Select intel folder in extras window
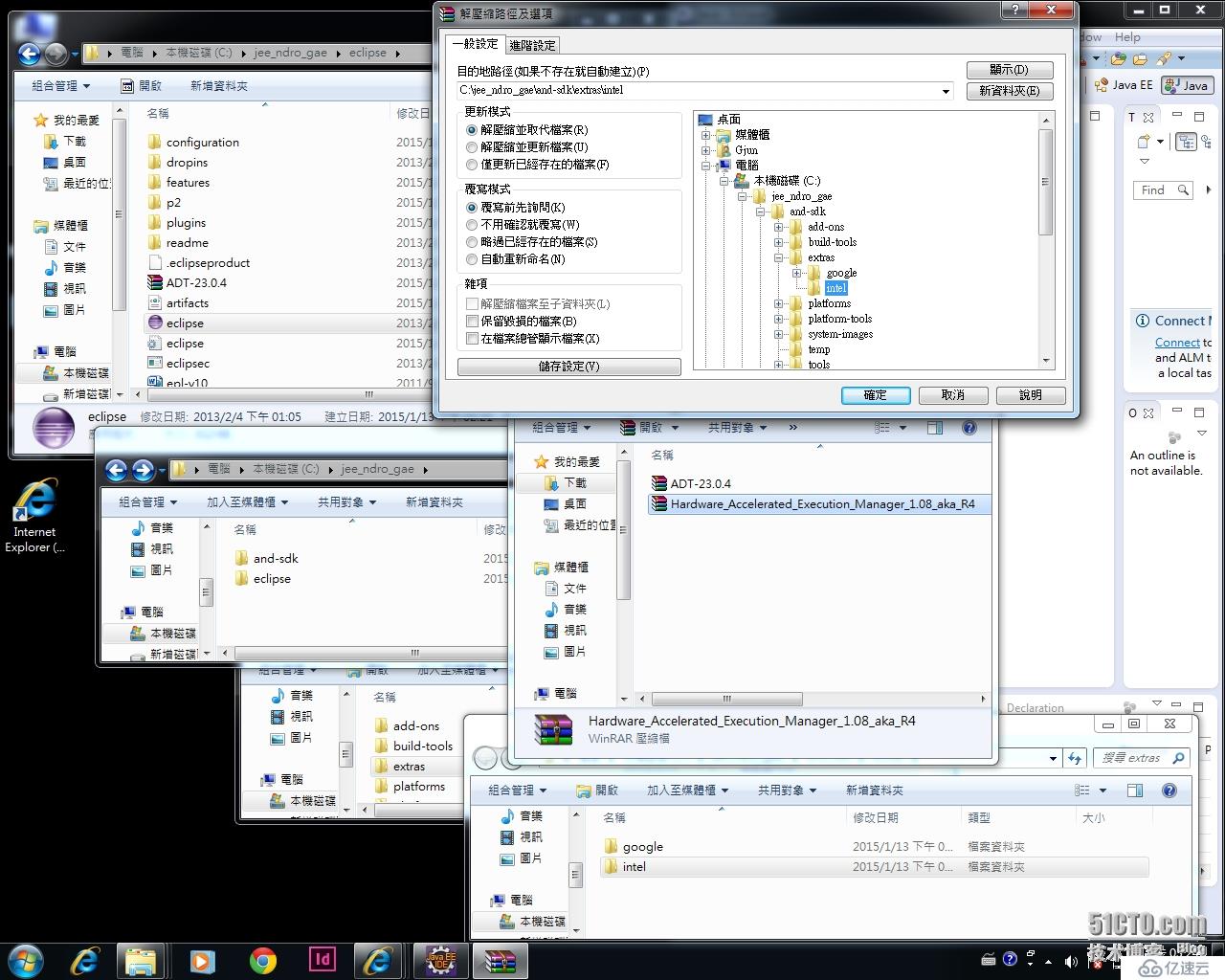Image resolution: width=1225 pixels, height=980 pixels. tap(634, 867)
